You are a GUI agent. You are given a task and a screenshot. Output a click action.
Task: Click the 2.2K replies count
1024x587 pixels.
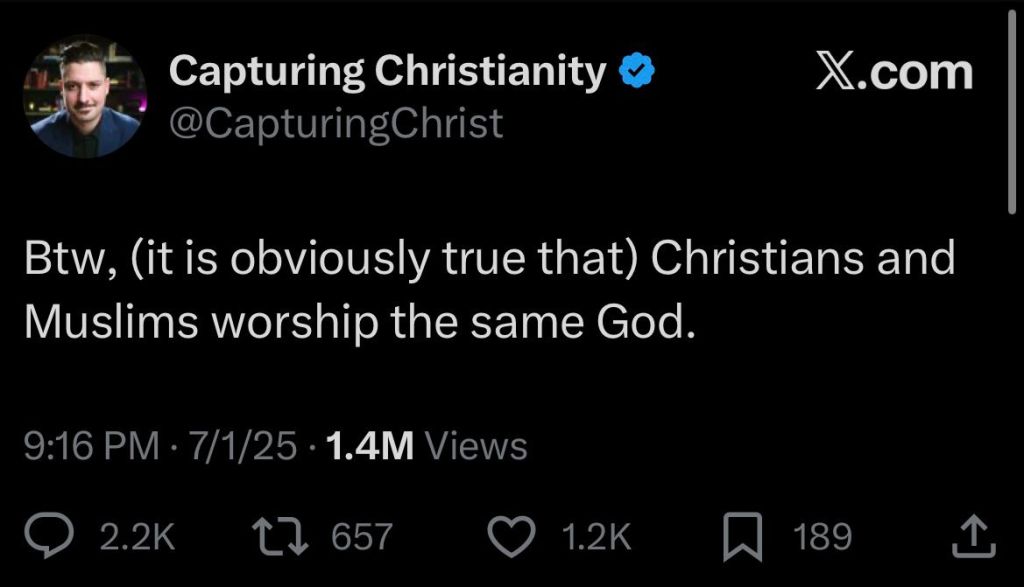pyautogui.click(x=138, y=537)
